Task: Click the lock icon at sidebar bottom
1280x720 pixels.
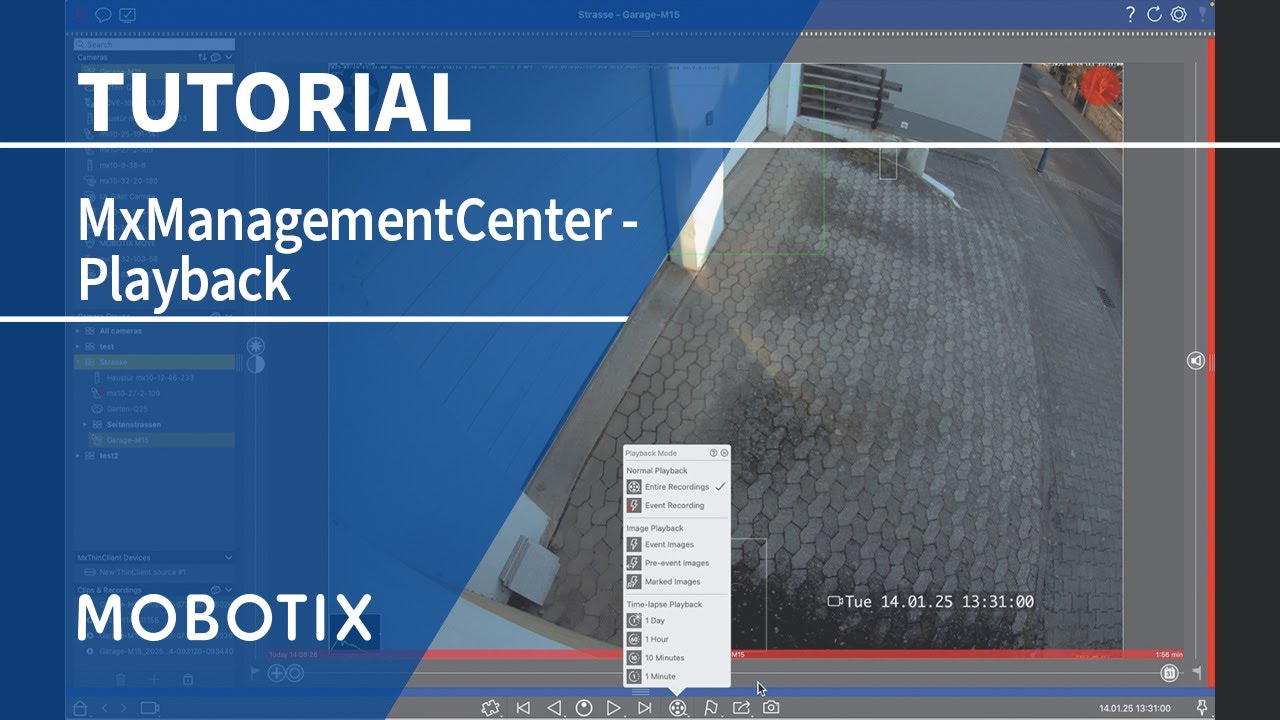Action: 187,679
